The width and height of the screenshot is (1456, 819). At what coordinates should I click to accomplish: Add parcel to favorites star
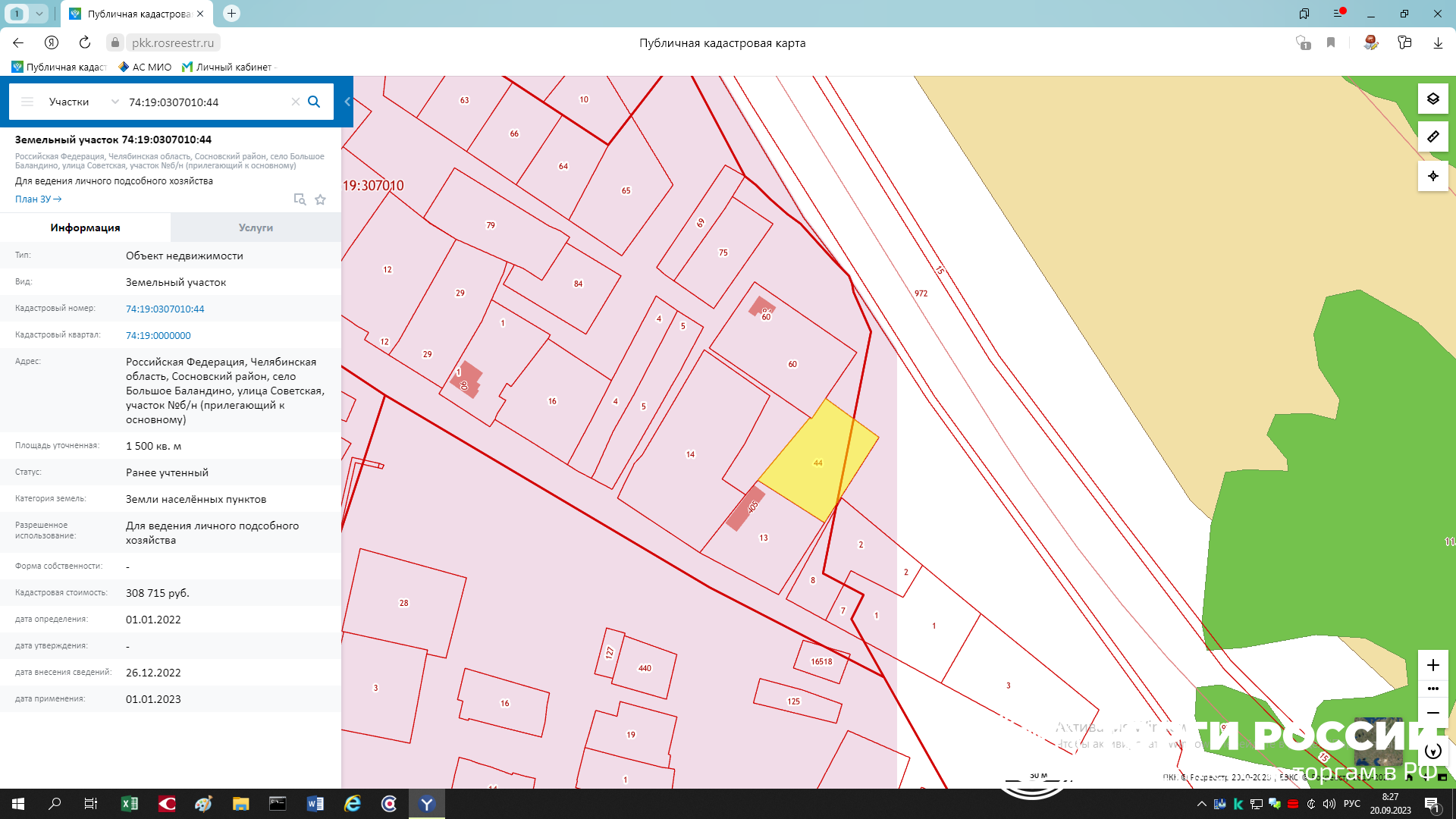coord(320,199)
